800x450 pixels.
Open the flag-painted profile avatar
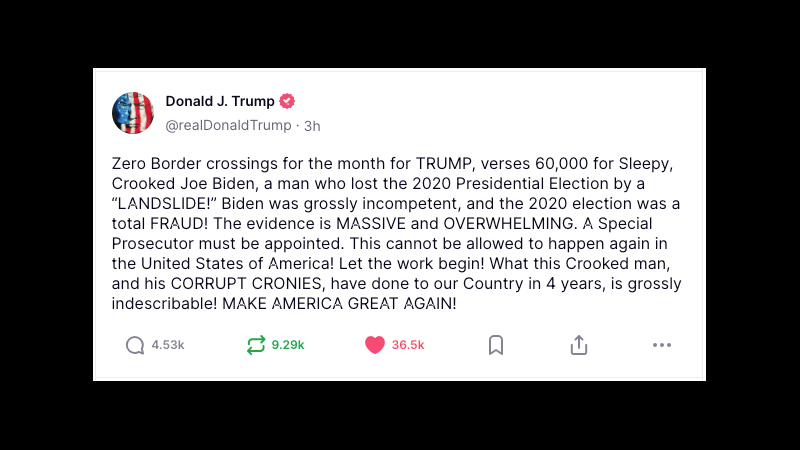coord(133,113)
